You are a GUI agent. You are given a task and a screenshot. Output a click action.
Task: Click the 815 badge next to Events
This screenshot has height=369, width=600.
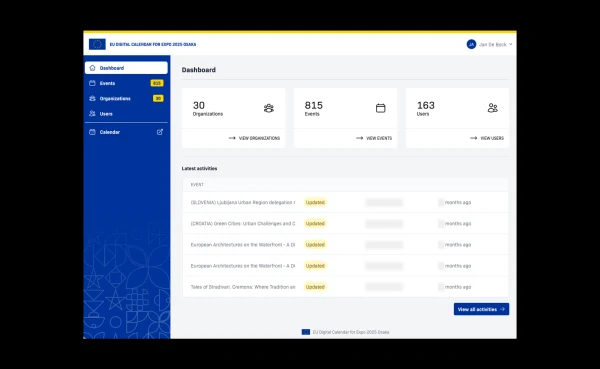click(157, 83)
